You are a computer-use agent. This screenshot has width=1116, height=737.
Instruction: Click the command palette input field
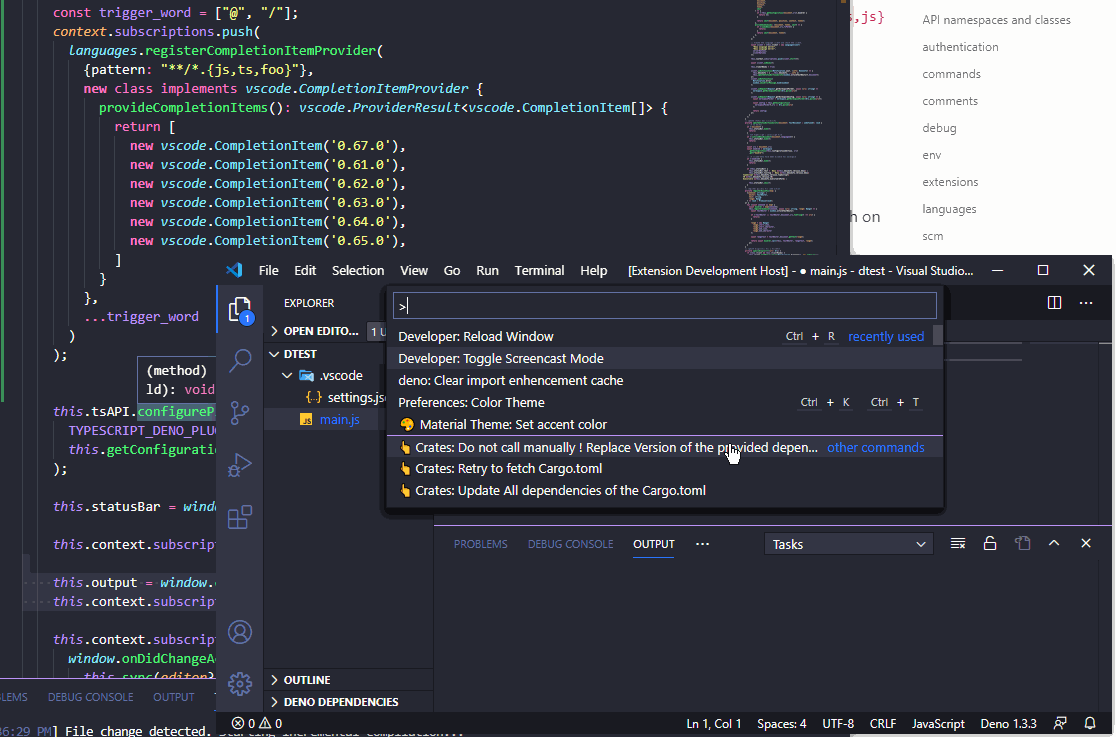click(665, 306)
